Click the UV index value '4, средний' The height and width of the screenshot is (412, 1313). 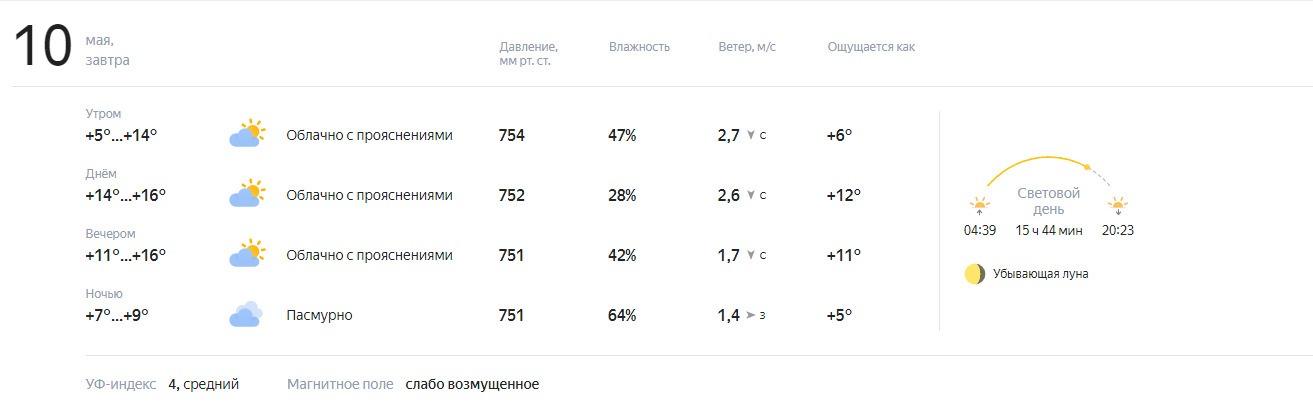(203, 384)
